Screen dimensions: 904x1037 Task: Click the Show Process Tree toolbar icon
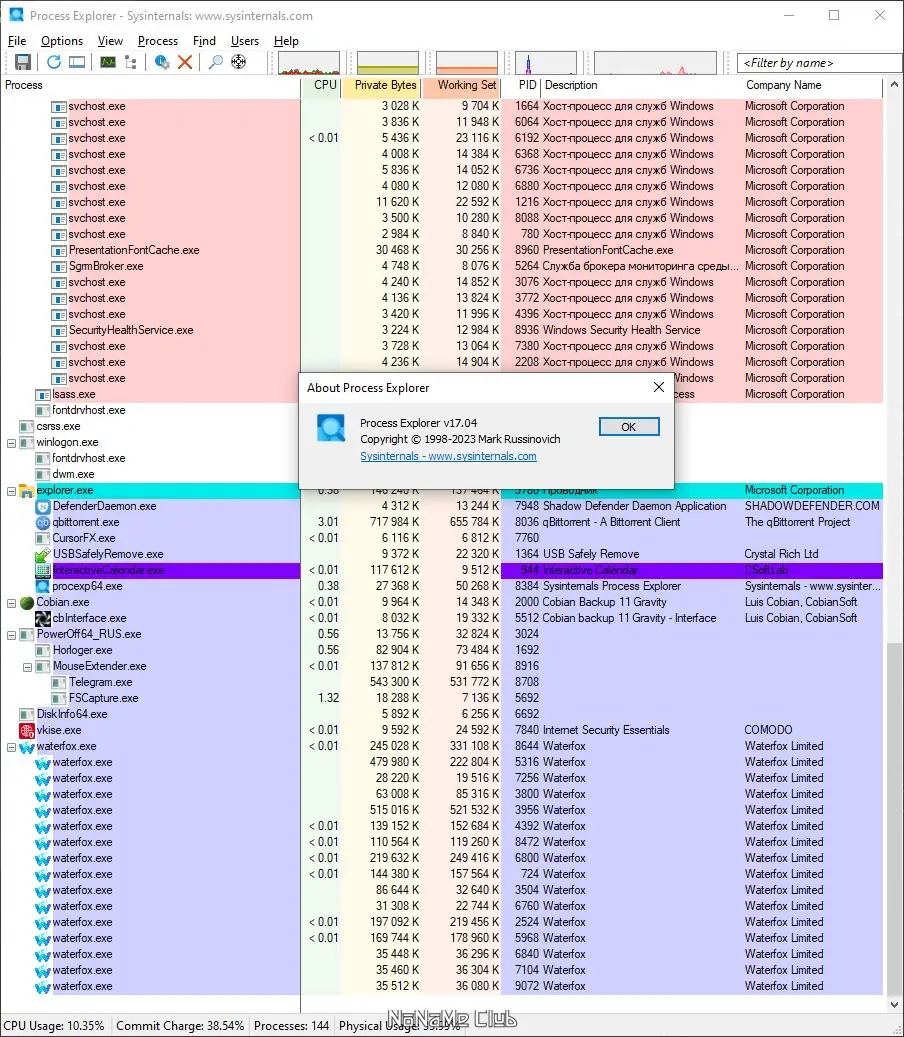pos(131,62)
